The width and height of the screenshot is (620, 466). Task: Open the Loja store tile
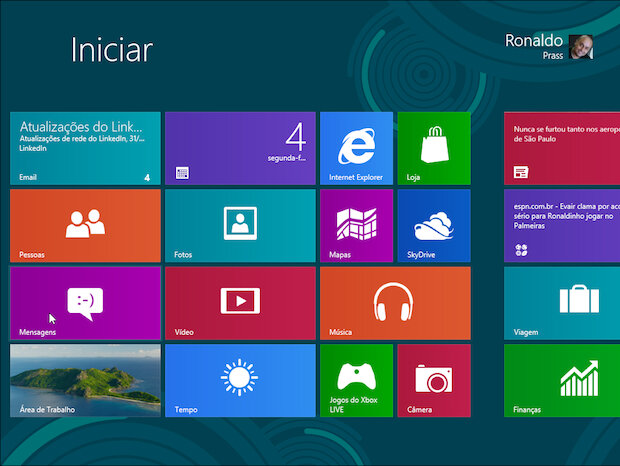tap(434, 148)
